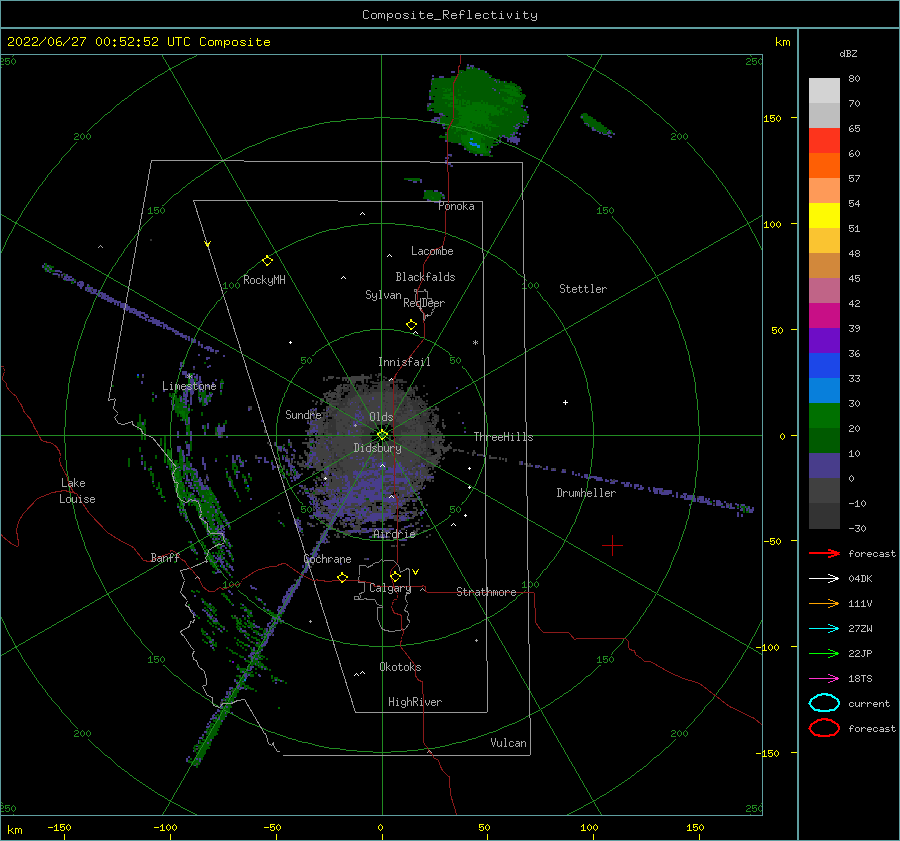This screenshot has width=900, height=841.
Task: Select the 65 dBZ red color swatch
Action: coord(824,141)
